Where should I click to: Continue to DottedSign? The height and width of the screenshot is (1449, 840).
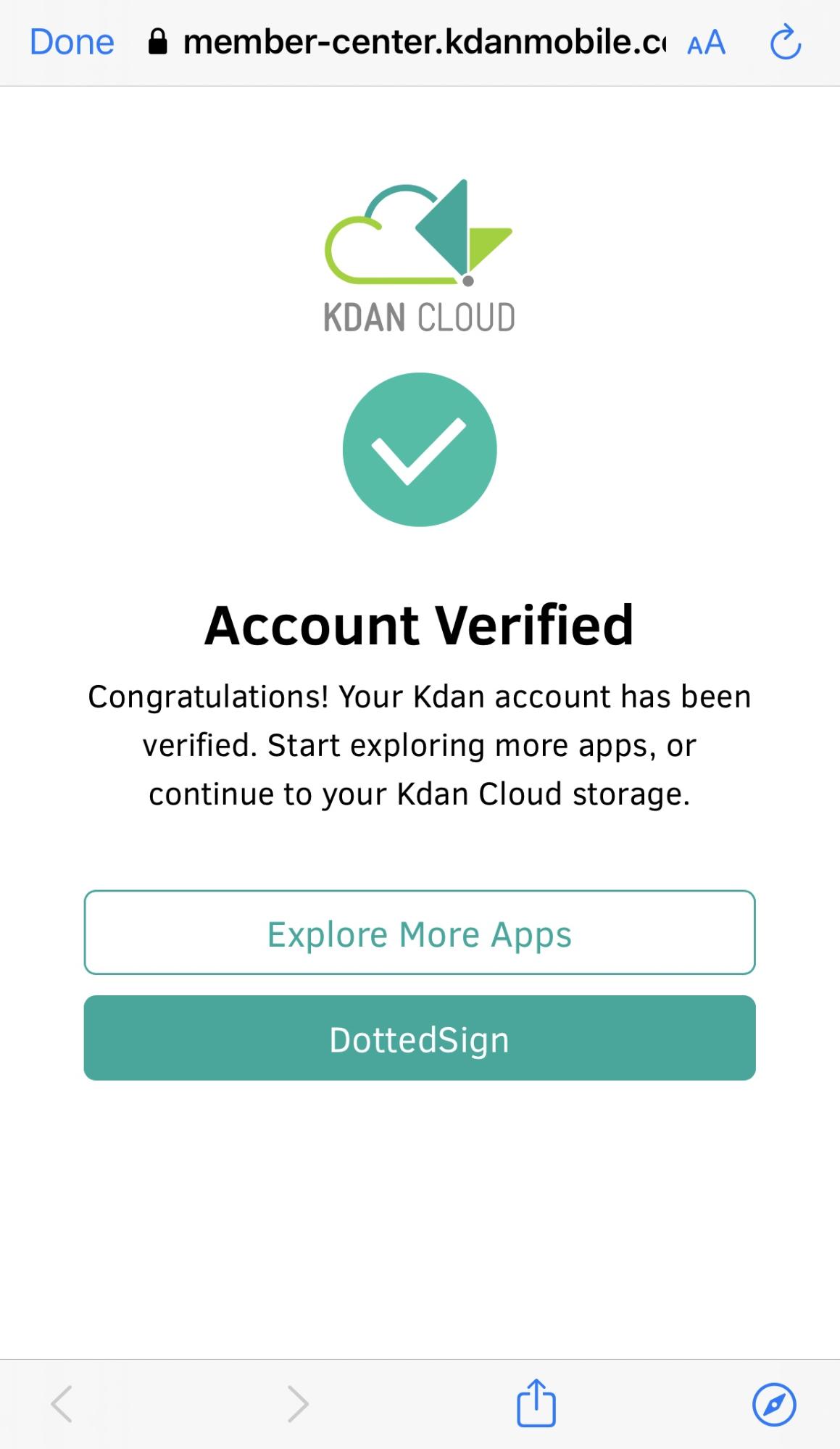coord(420,1038)
